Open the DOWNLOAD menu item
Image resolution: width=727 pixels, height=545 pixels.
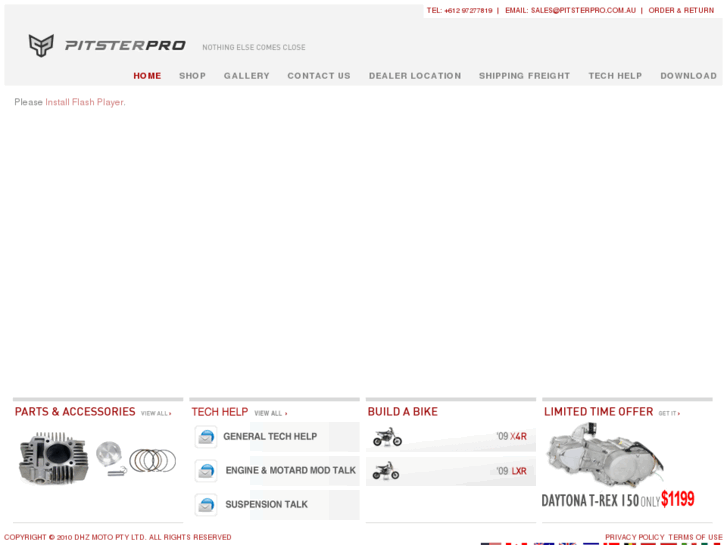coord(689,76)
